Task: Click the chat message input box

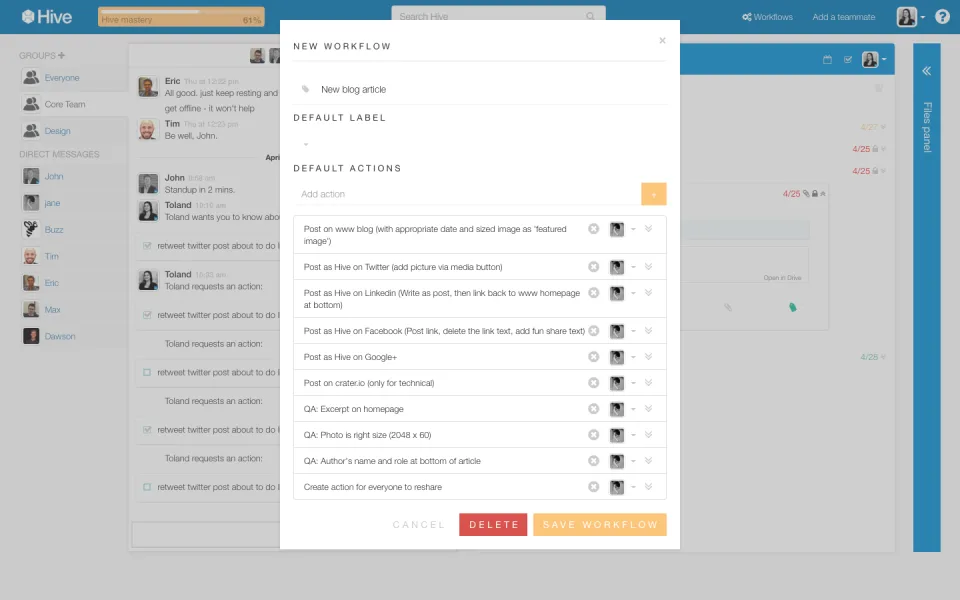Action: pos(206,534)
